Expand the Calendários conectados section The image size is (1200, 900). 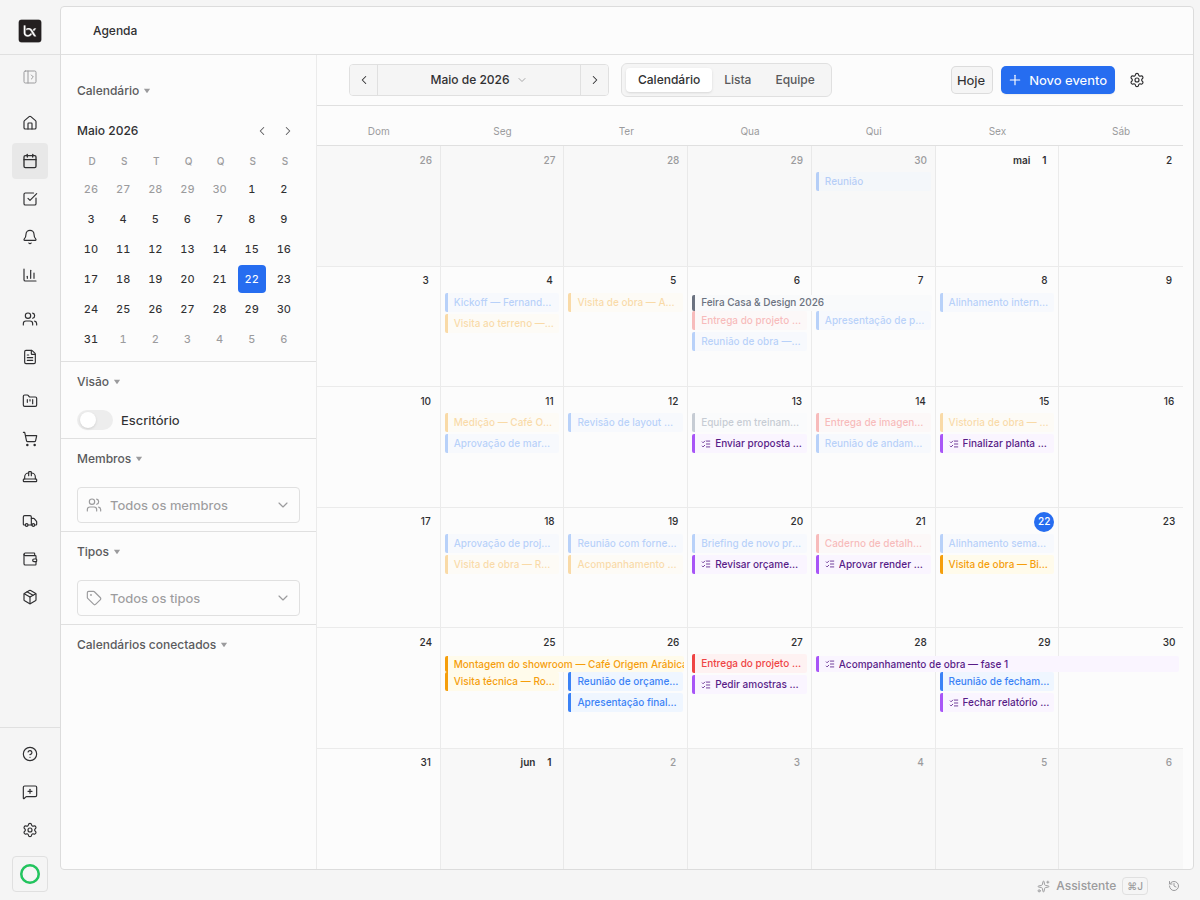coord(153,645)
